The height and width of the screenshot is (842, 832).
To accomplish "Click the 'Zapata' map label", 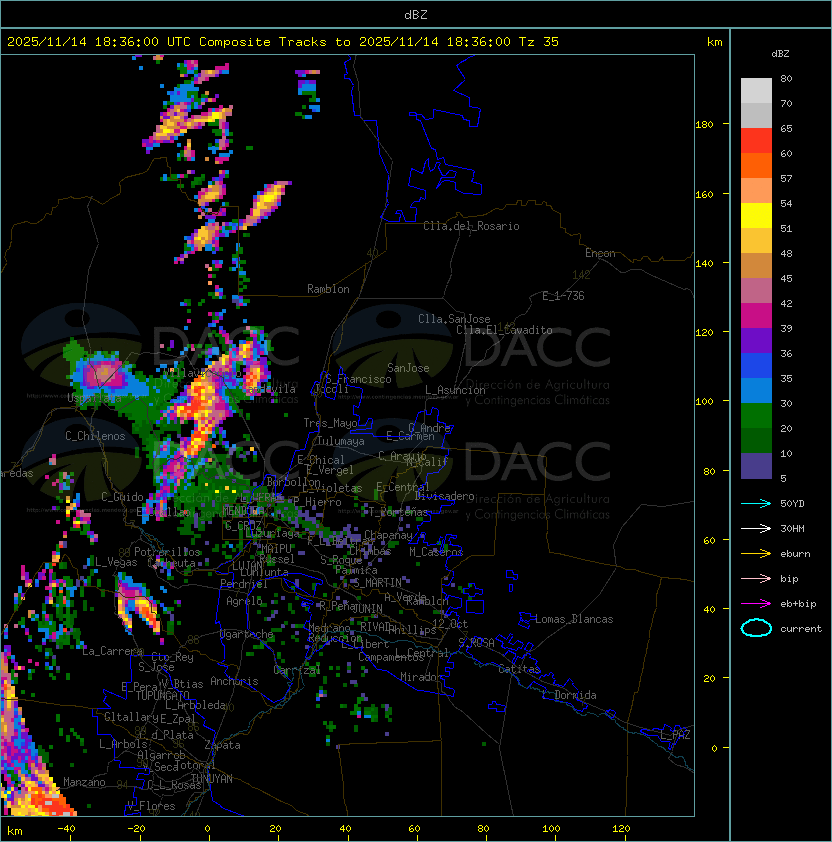I will pos(222,745).
